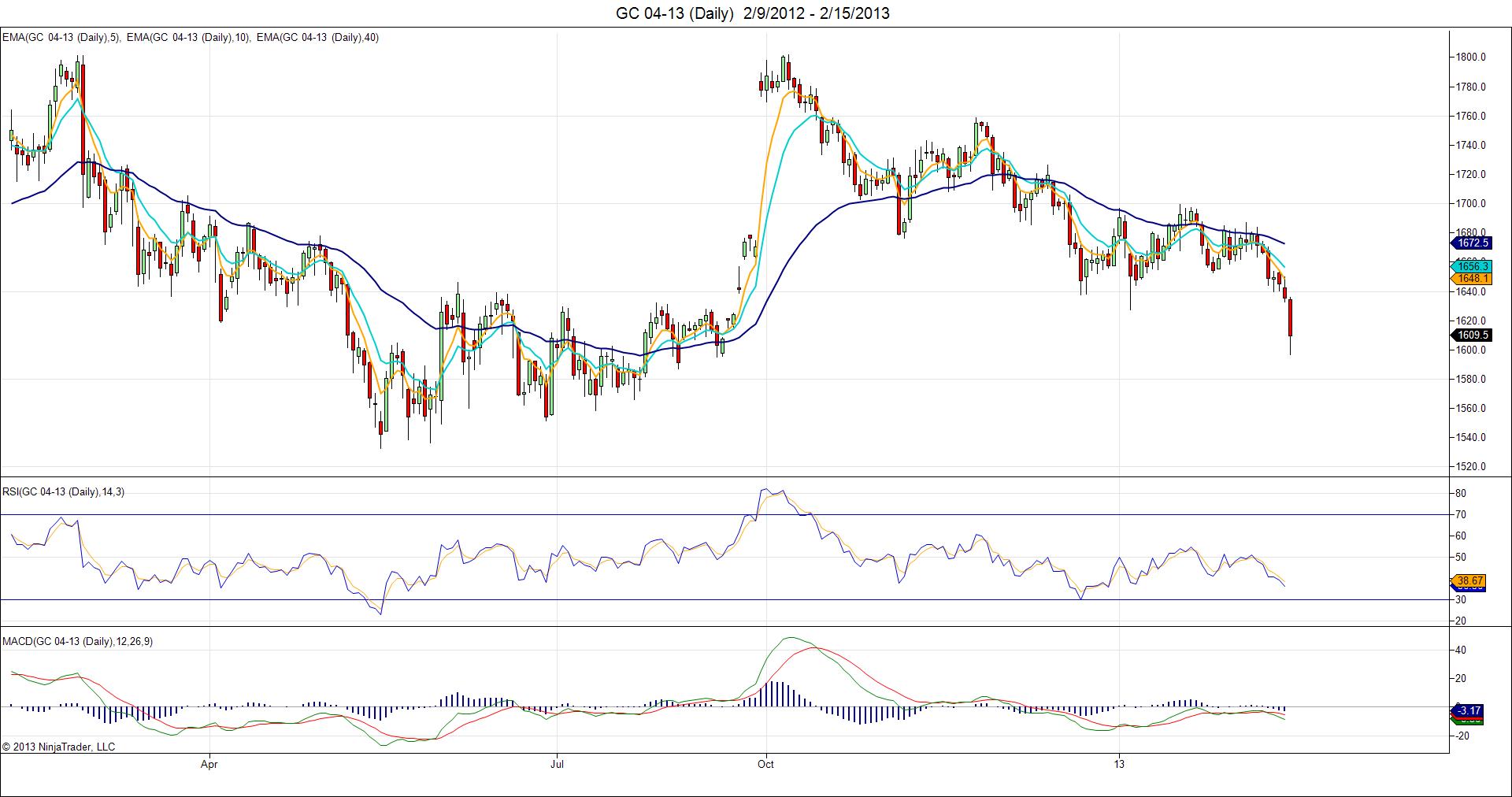Click the 1520.0 price axis label
Viewport: 1512px width, 797px height.
(x=1471, y=466)
